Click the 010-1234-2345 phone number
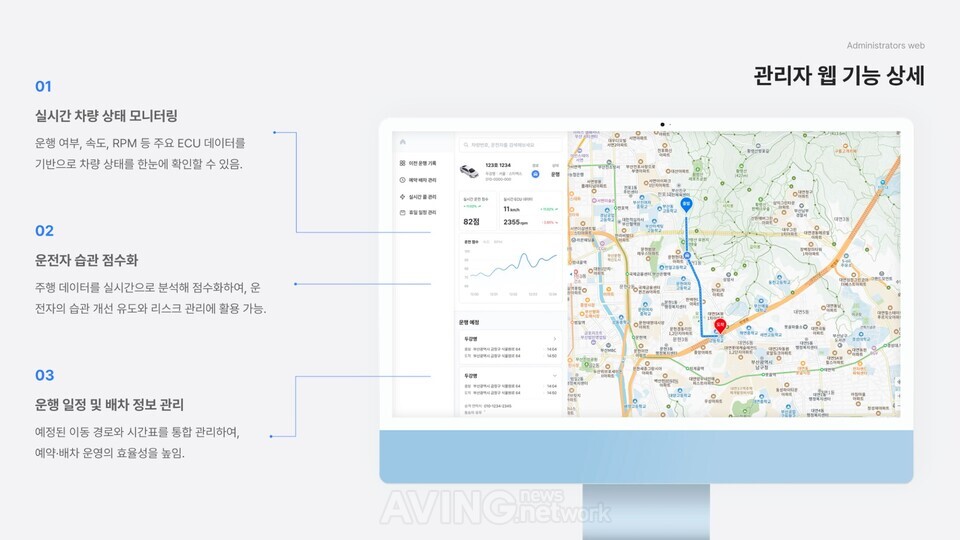Image resolution: width=960 pixels, height=540 pixels. tap(497, 406)
